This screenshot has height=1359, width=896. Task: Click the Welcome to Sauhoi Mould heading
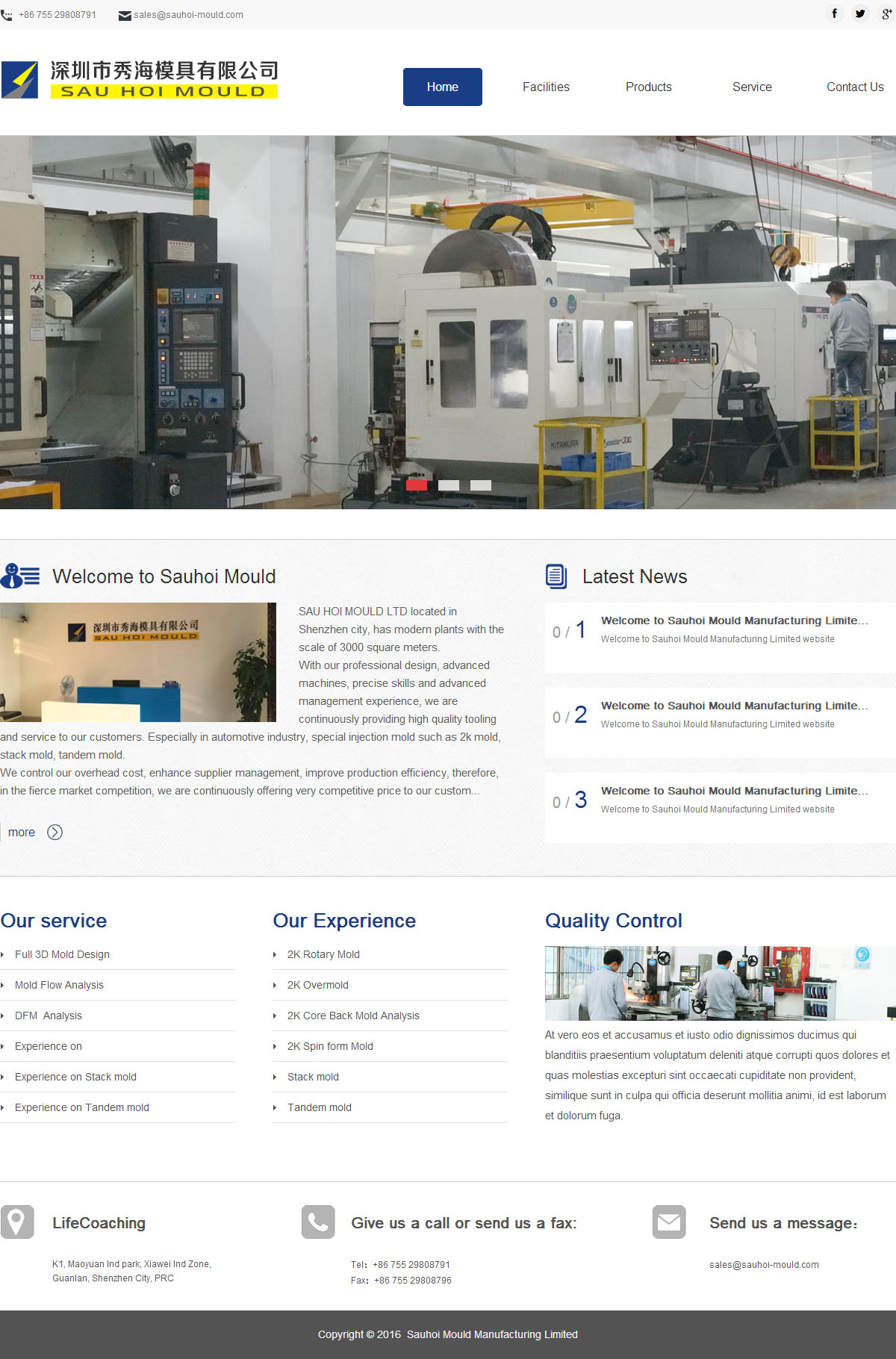point(164,576)
